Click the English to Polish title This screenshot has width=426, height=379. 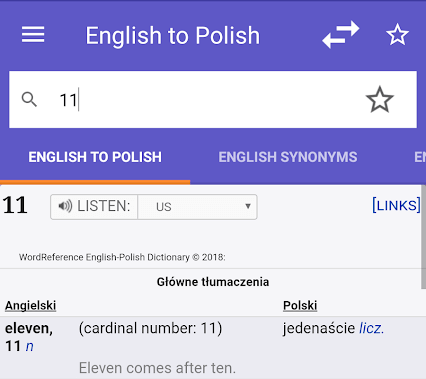tap(173, 35)
